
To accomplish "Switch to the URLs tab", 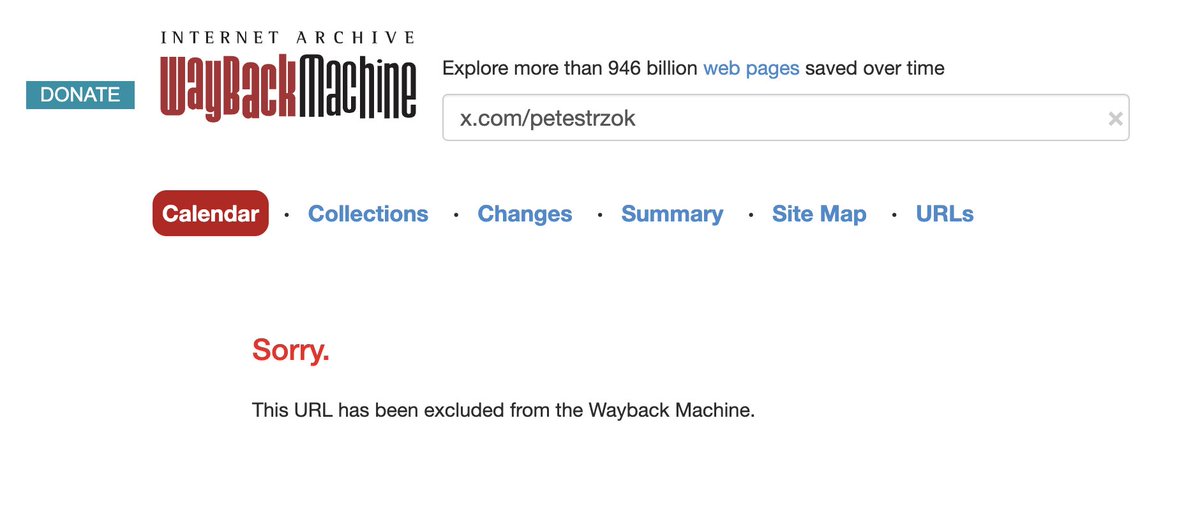I will click(x=945, y=214).
